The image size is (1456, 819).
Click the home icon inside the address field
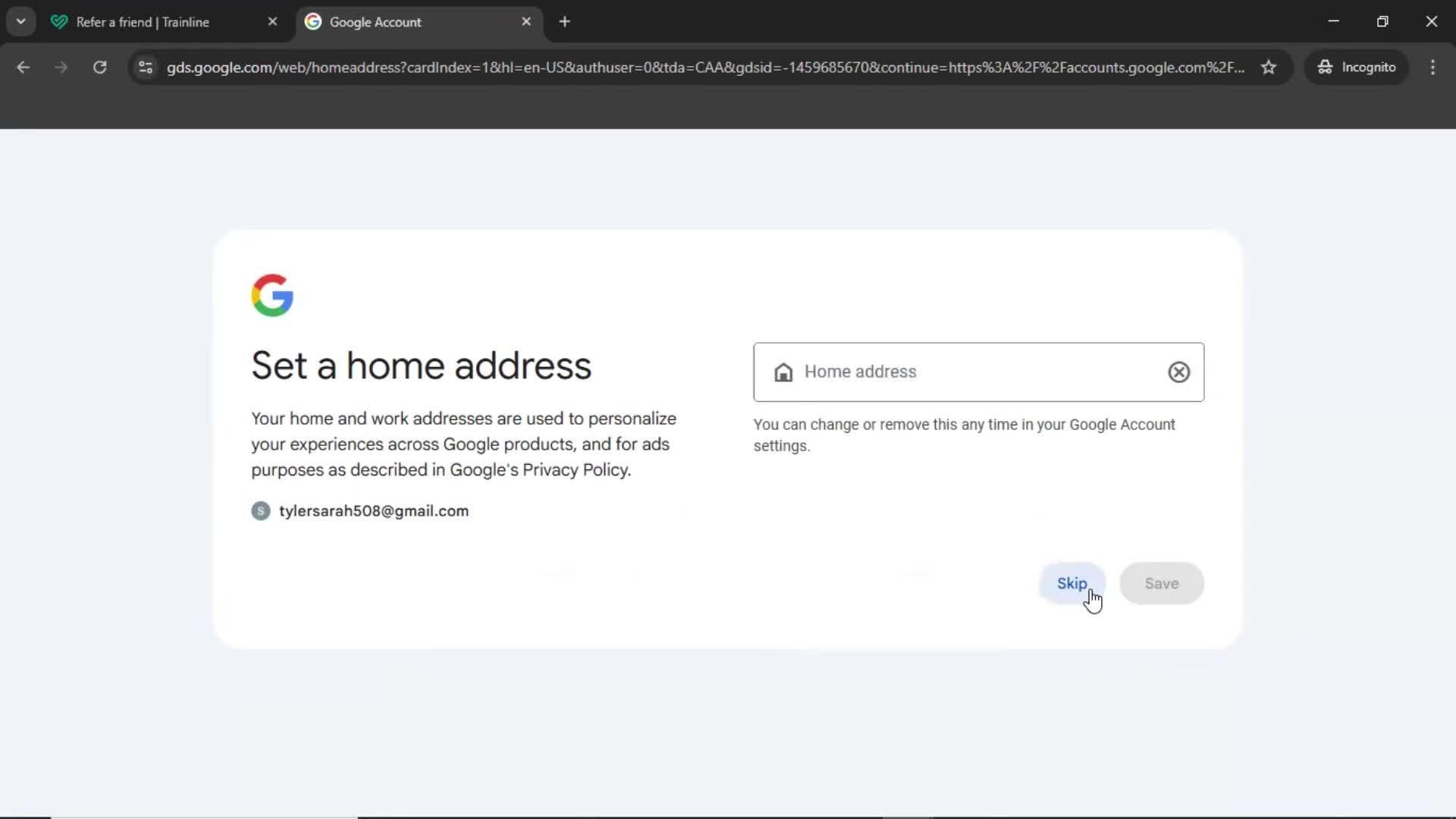tap(784, 372)
